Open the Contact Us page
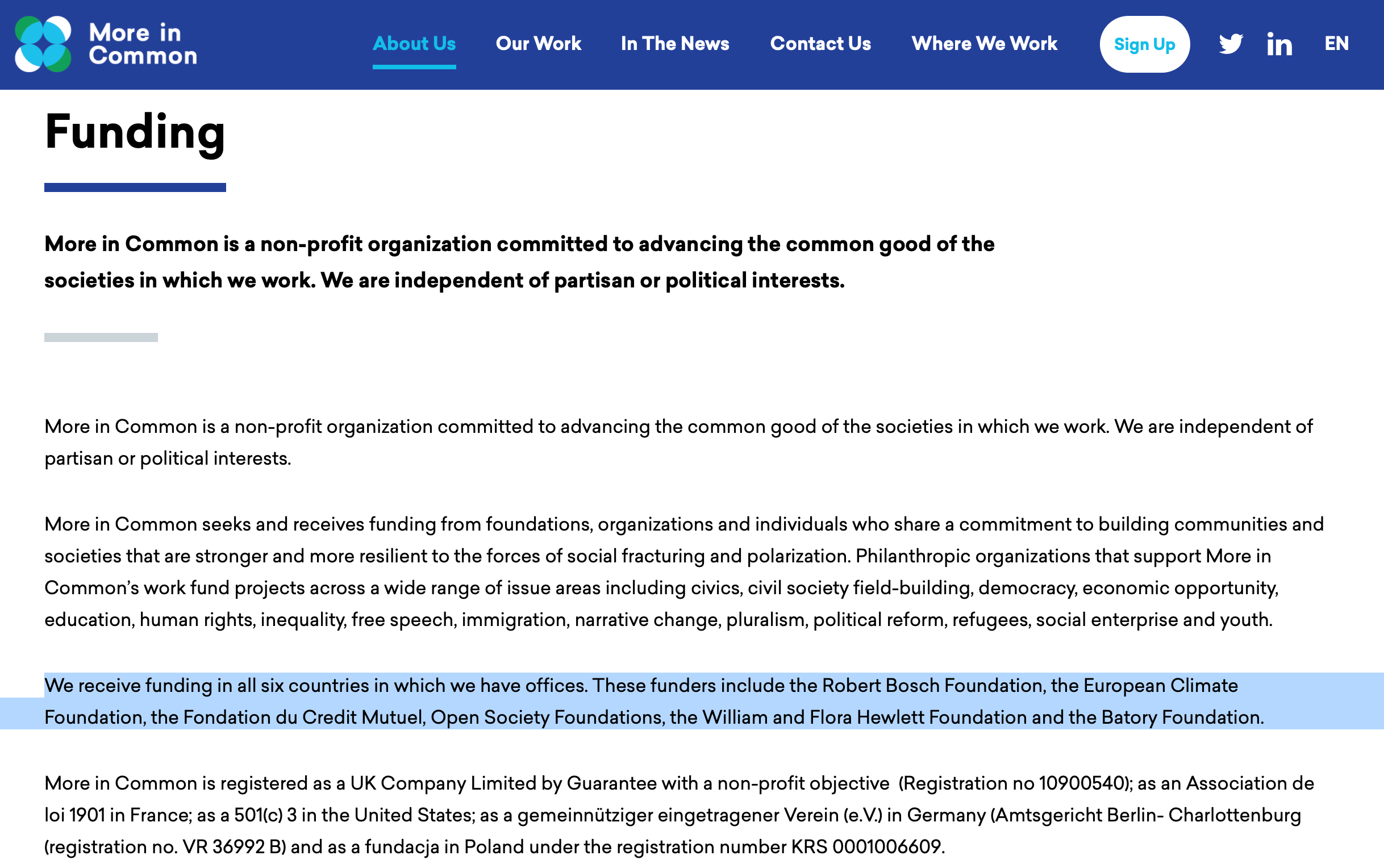 (x=820, y=44)
